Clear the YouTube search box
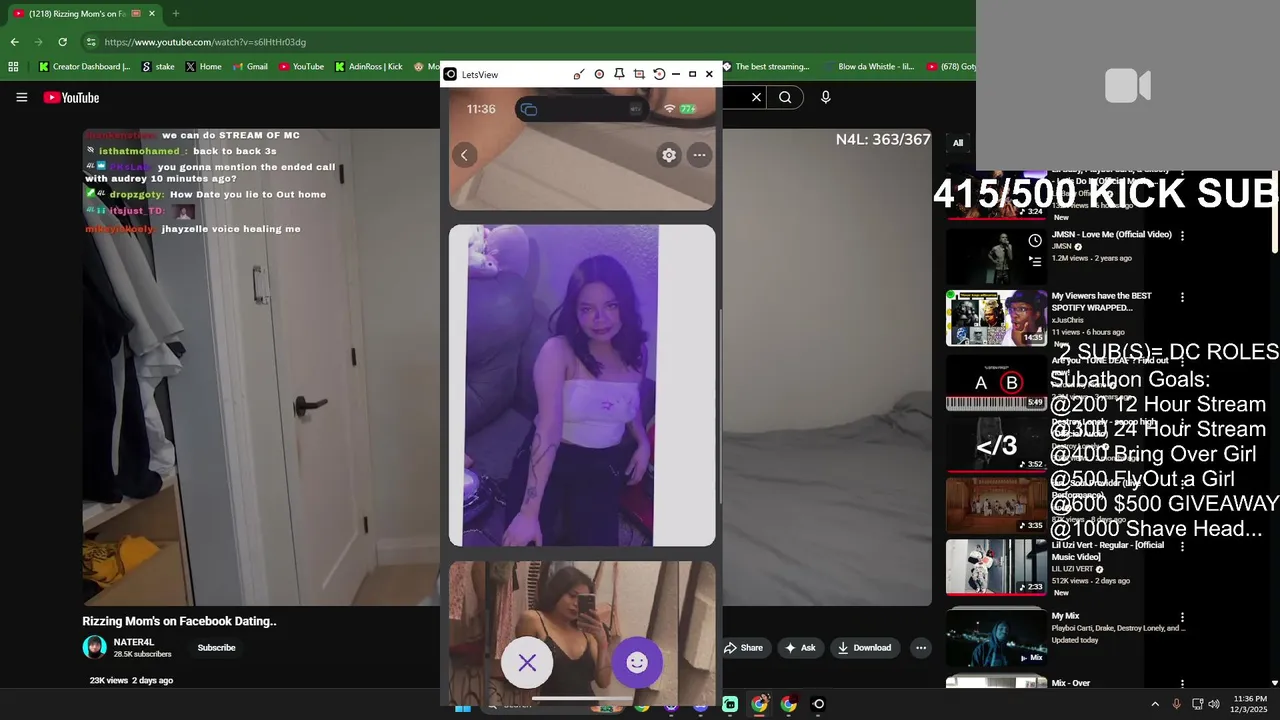The width and height of the screenshot is (1280, 720). point(756,97)
